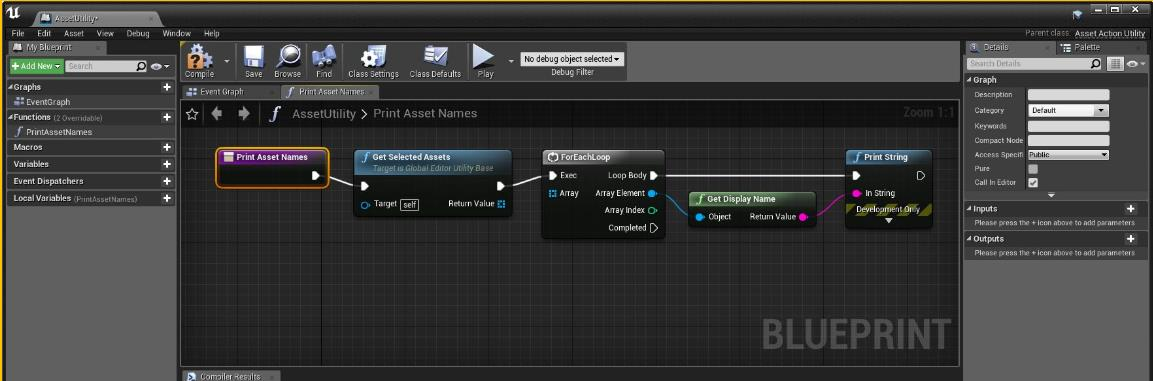
Task: Click the Description text field
Action: (1068, 95)
